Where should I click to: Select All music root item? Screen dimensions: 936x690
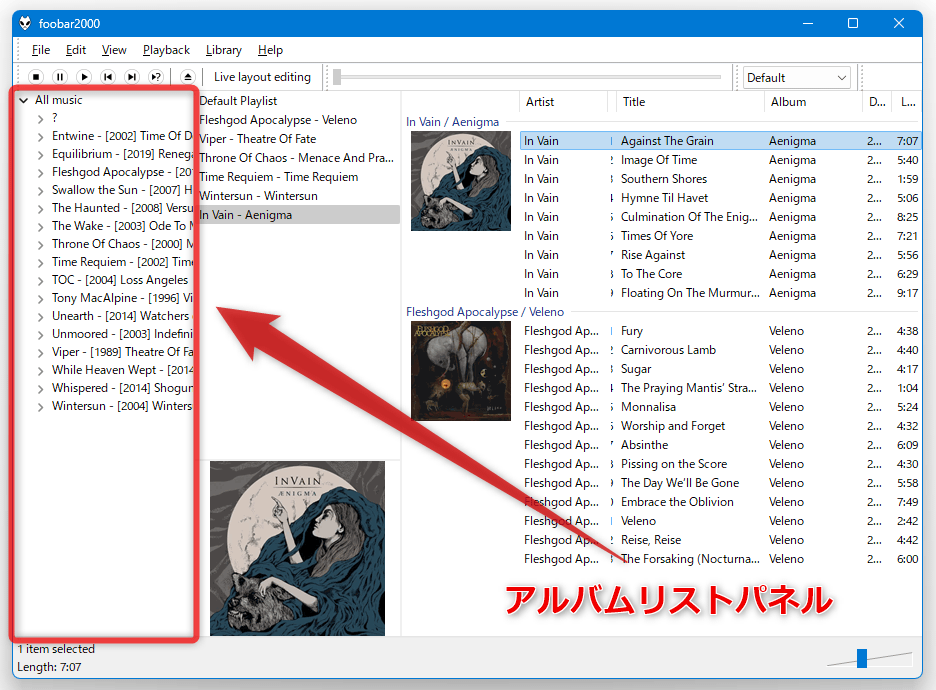click(58, 100)
